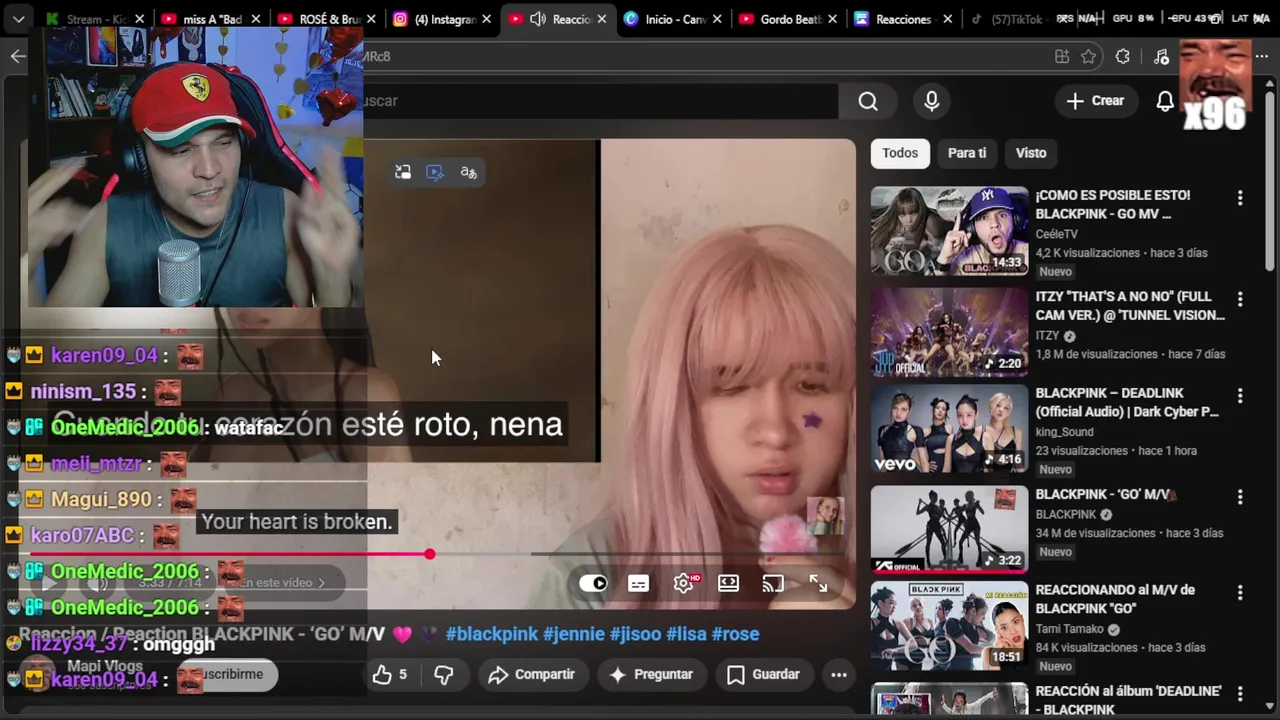Viewport: 1280px width, 720px height.
Task: Open the #rose hashtag link
Action: (735, 634)
